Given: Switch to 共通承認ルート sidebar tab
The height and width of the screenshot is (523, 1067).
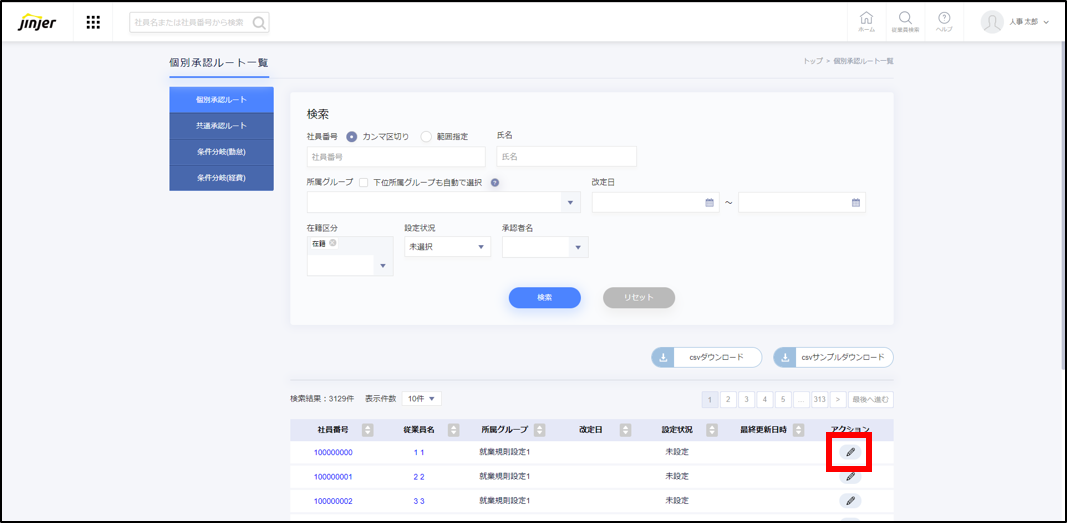Looking at the screenshot, I should coord(221,125).
